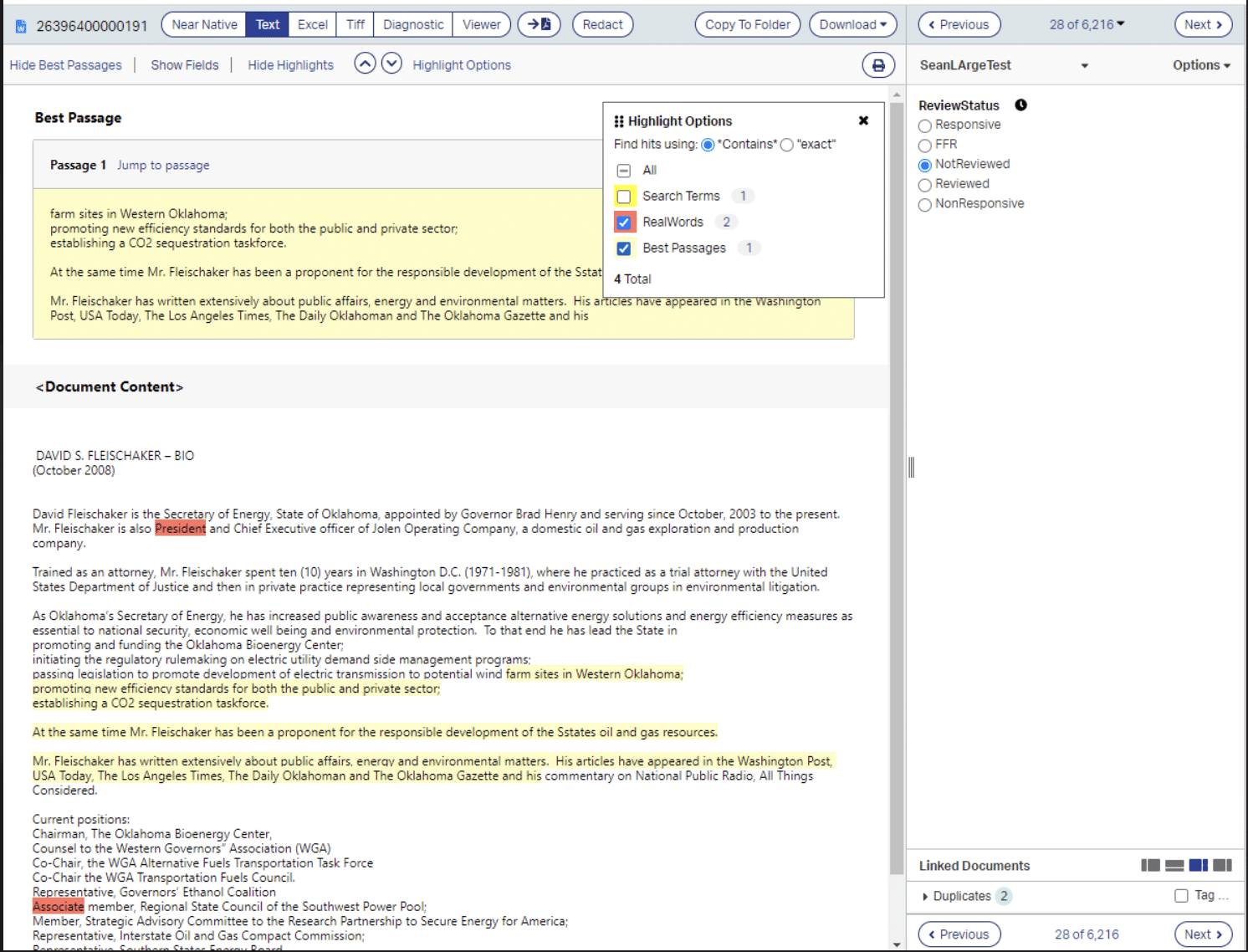
Task: Switch to Near Native view tab
Action: pos(205,24)
